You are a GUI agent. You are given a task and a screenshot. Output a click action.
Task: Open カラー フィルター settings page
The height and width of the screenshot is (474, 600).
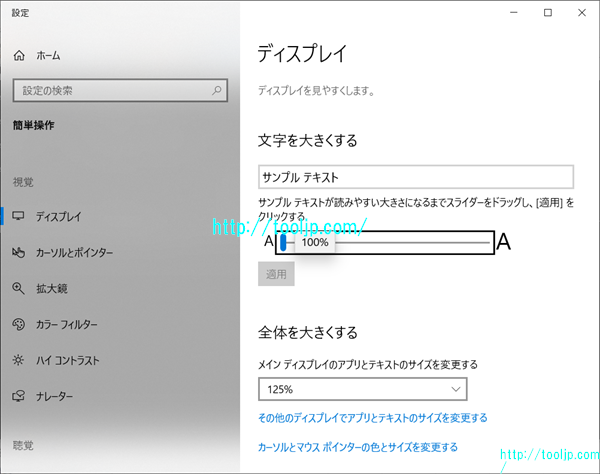67,324
